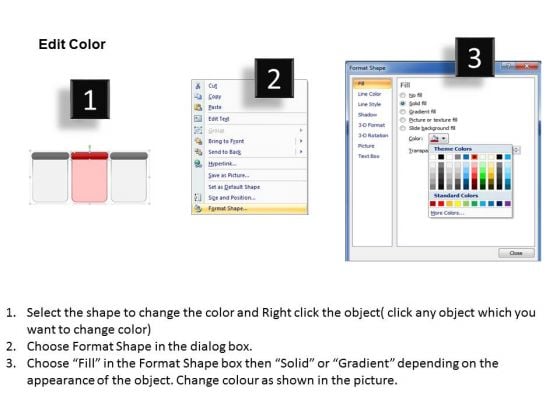Viewport: 560px width, 420px height.
Task: Click the Paste clipboard icon
Action: click(198, 107)
